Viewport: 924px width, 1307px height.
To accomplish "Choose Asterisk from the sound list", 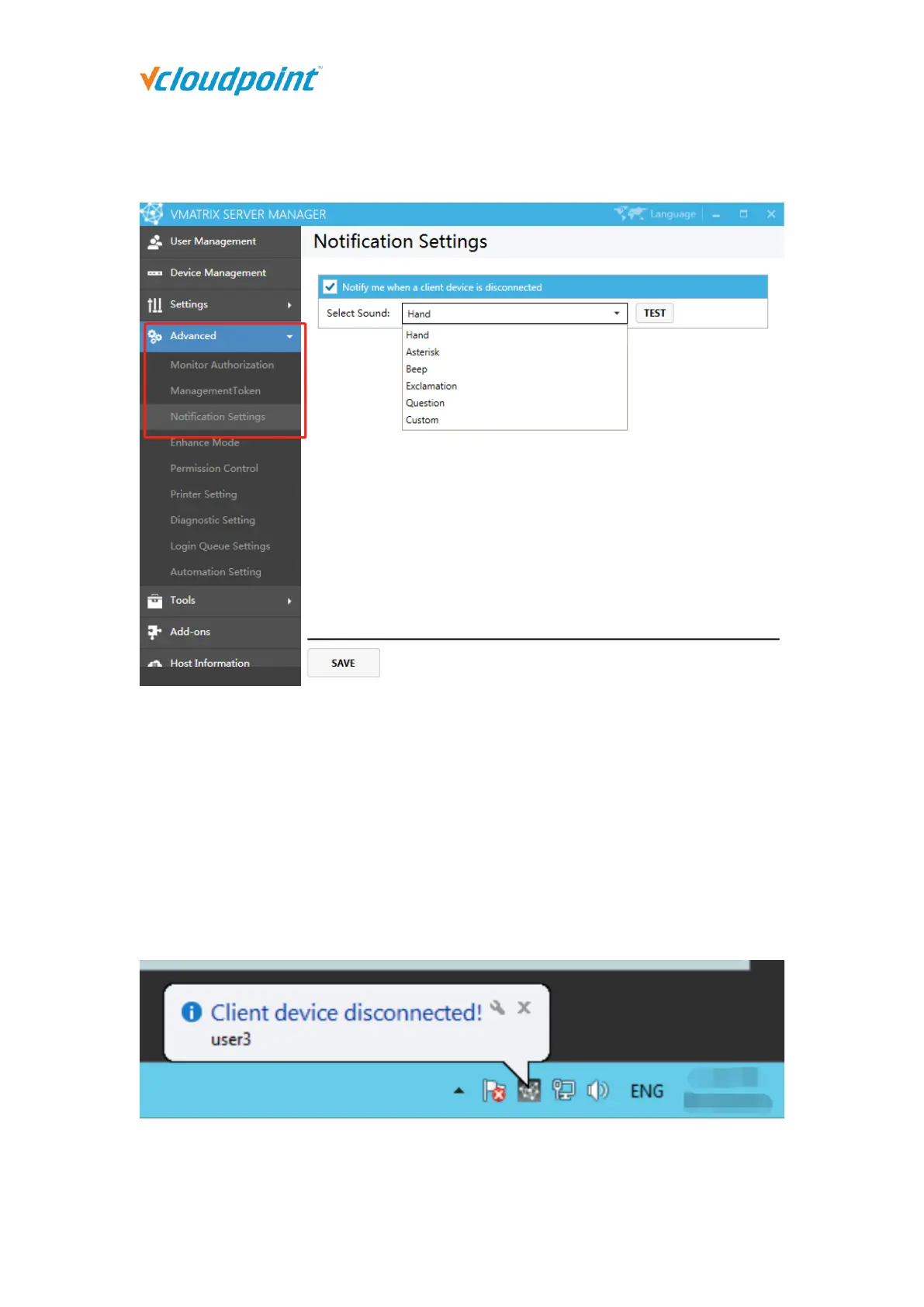I will [x=514, y=352].
